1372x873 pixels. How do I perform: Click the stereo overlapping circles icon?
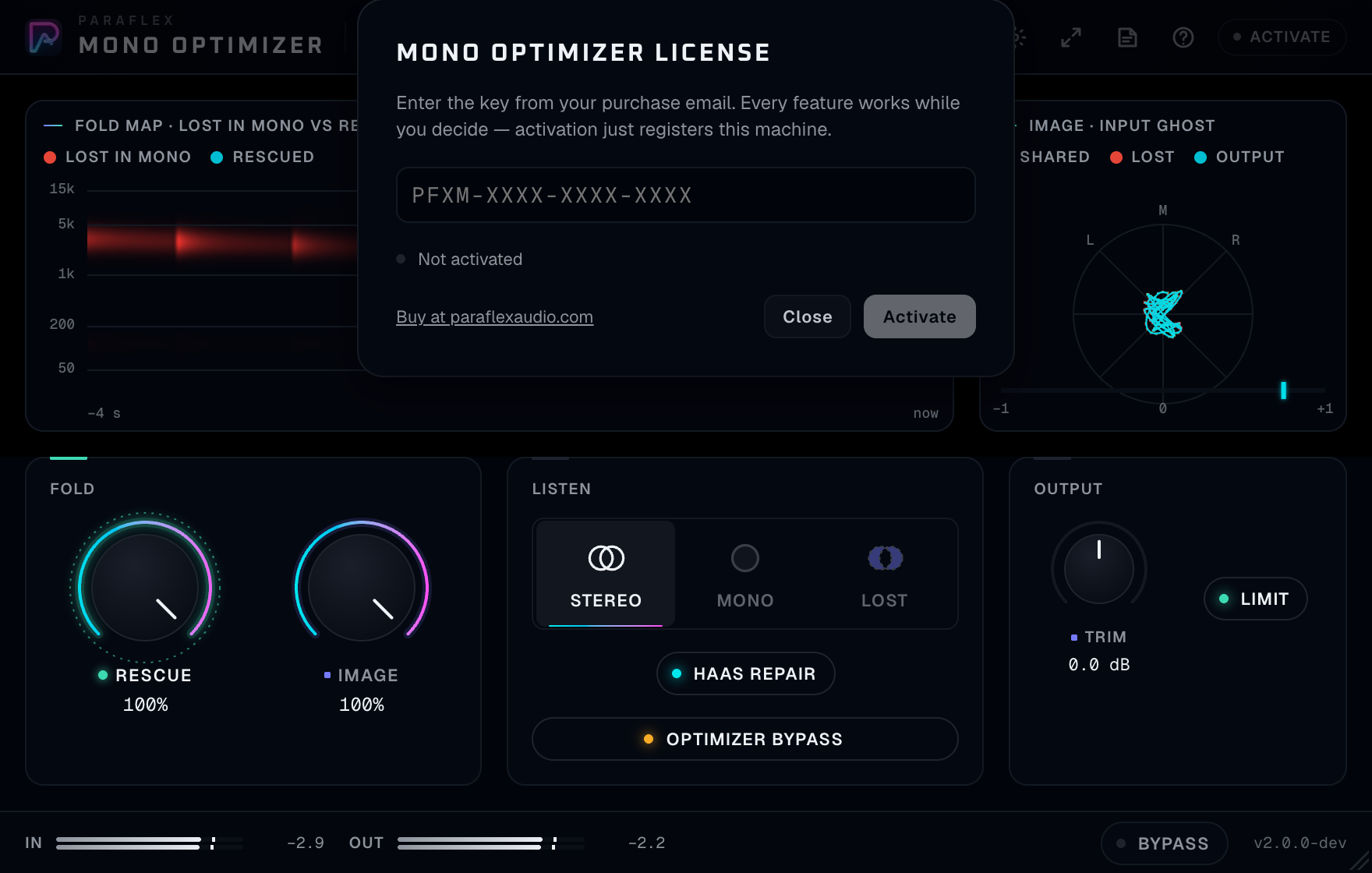pyautogui.click(x=606, y=558)
